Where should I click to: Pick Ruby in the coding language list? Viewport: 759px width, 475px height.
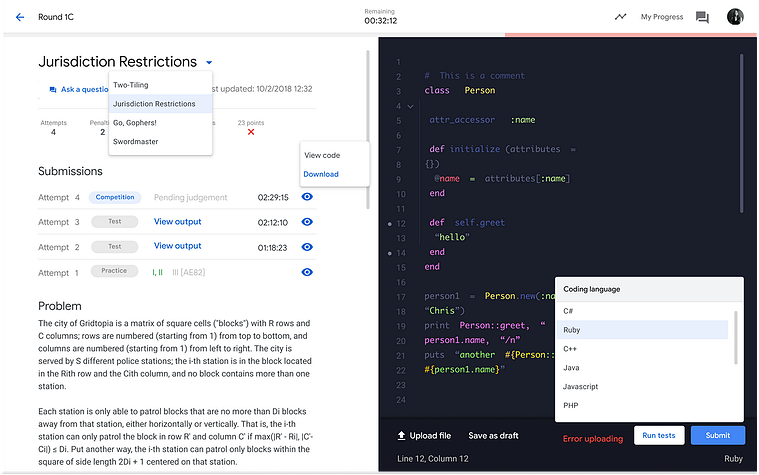click(642, 330)
